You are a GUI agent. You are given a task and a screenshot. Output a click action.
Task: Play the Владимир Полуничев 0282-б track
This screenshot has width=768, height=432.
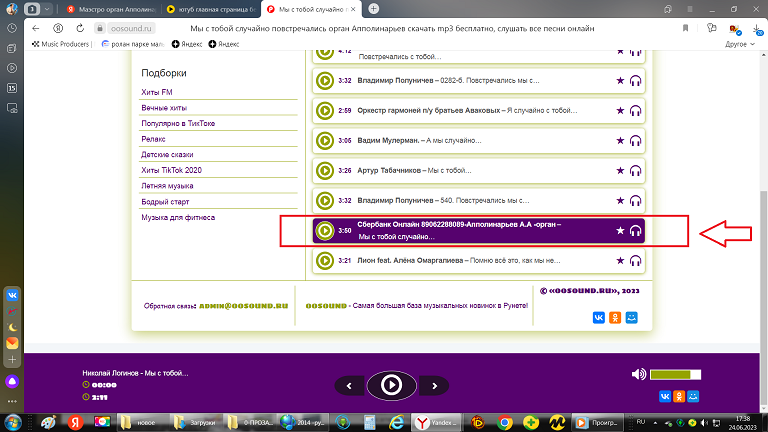tap(324, 81)
